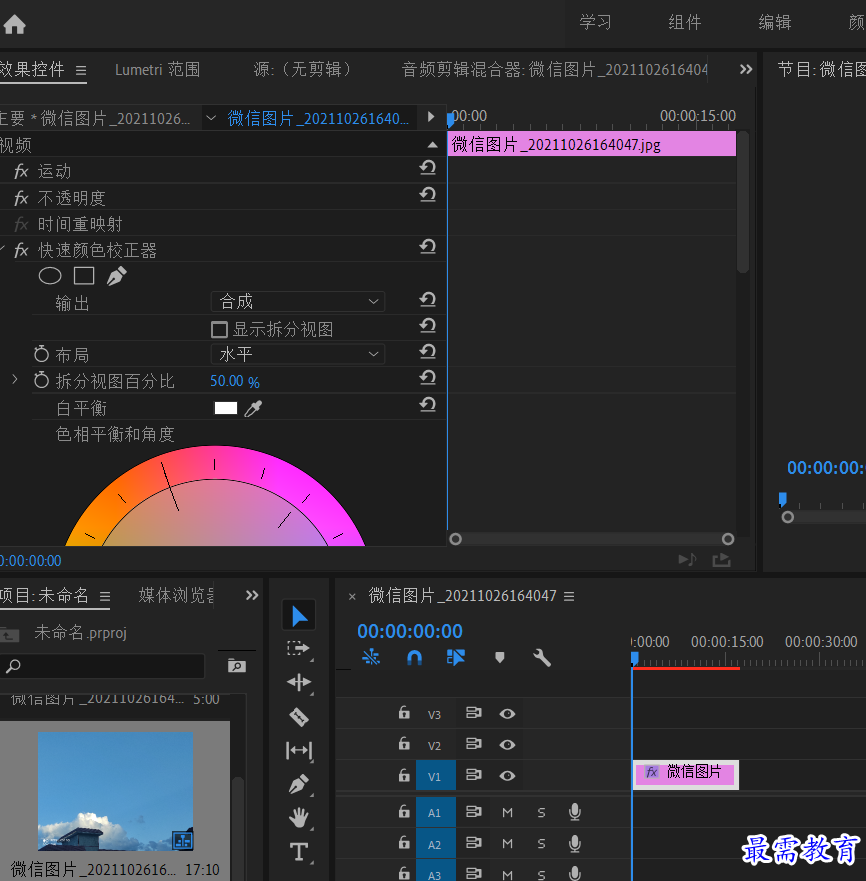This screenshot has height=881, width=866.
Task: Toggle animation stopwatch for 拆分视图百分比
Action: 41,381
